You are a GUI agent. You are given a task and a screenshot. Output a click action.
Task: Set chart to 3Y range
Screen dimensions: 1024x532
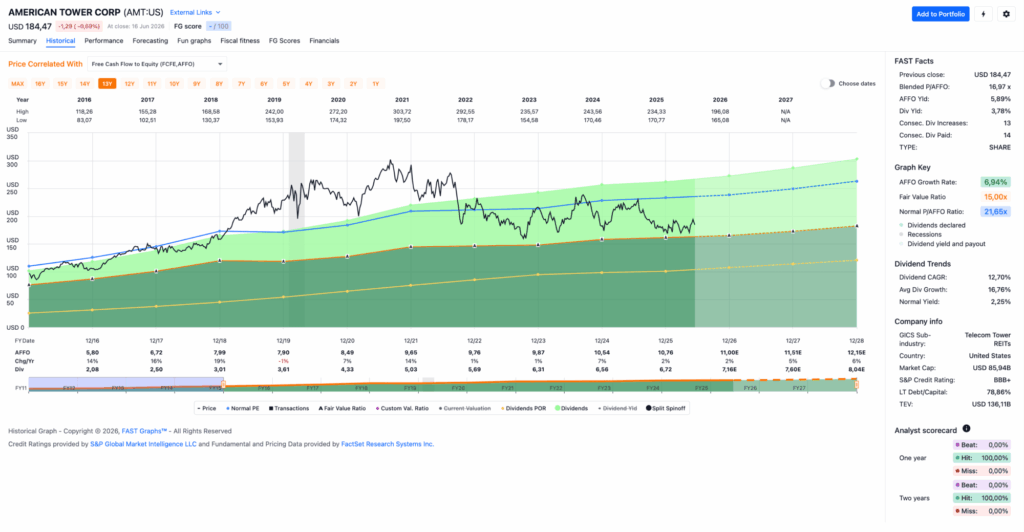331,84
